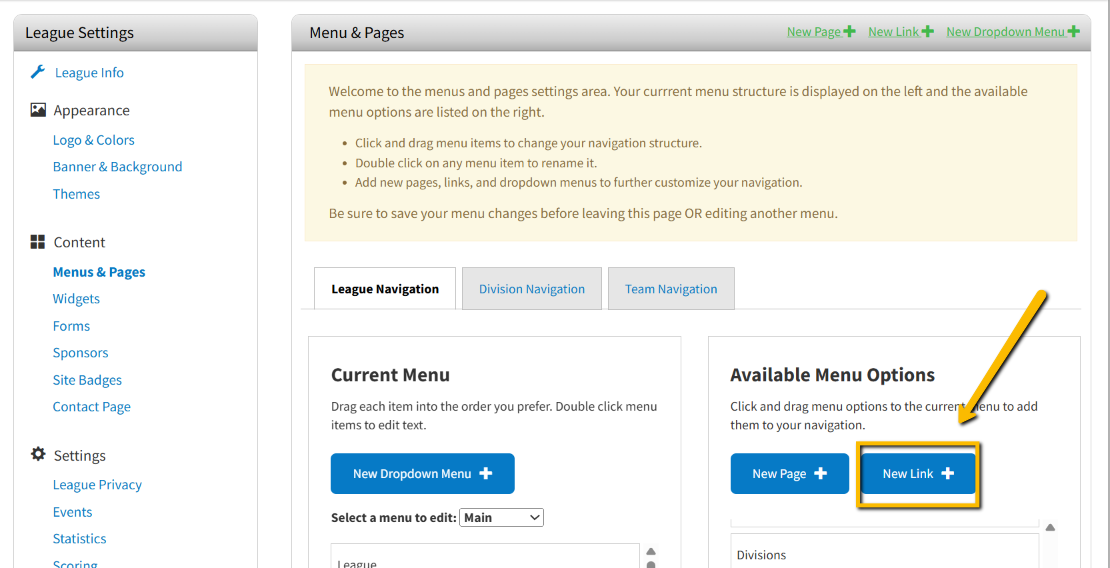Click the Current Menu heading
The width and height of the screenshot is (1110, 568).
click(x=390, y=375)
